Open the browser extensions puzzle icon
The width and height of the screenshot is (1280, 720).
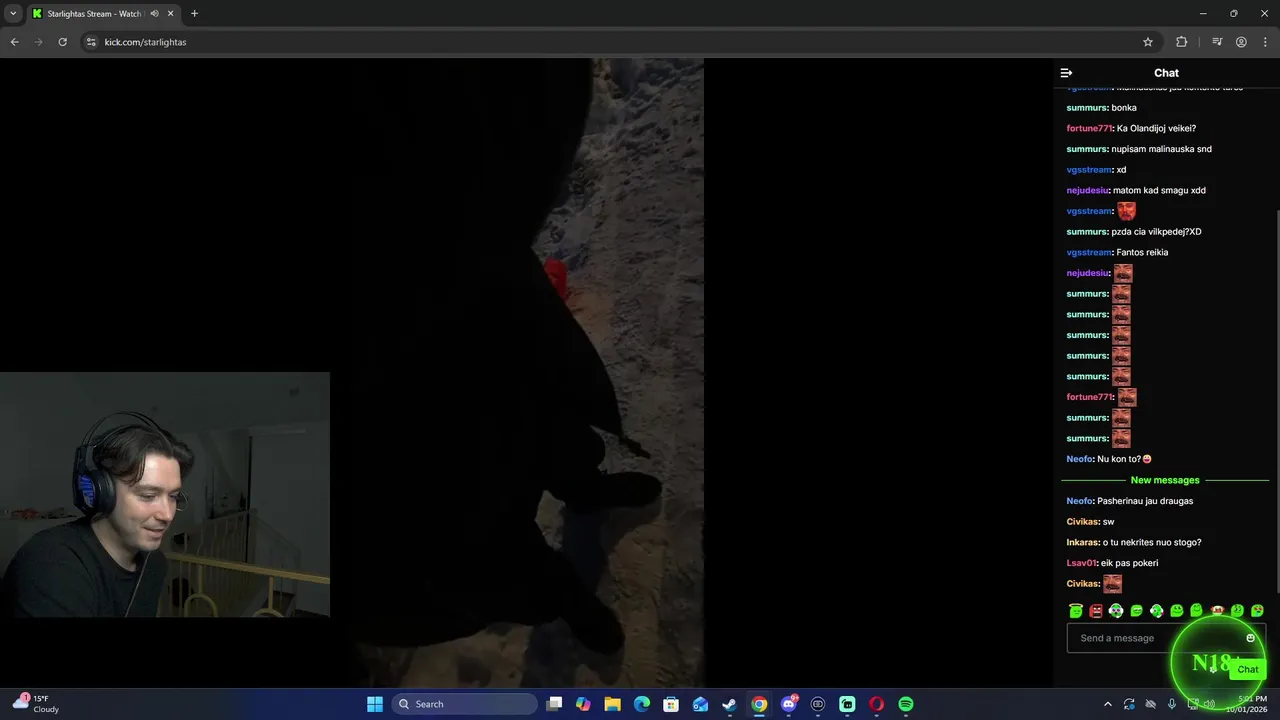1182,42
